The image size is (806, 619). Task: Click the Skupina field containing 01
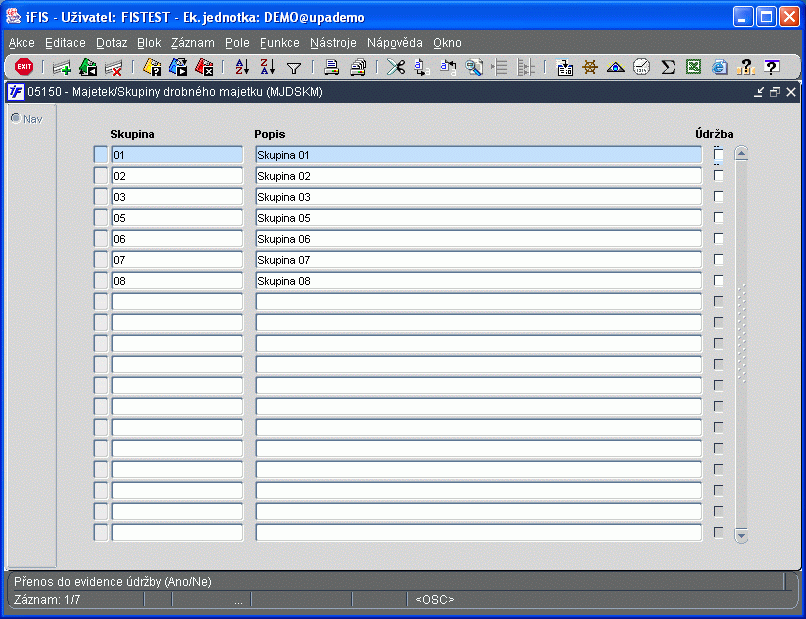click(177, 155)
